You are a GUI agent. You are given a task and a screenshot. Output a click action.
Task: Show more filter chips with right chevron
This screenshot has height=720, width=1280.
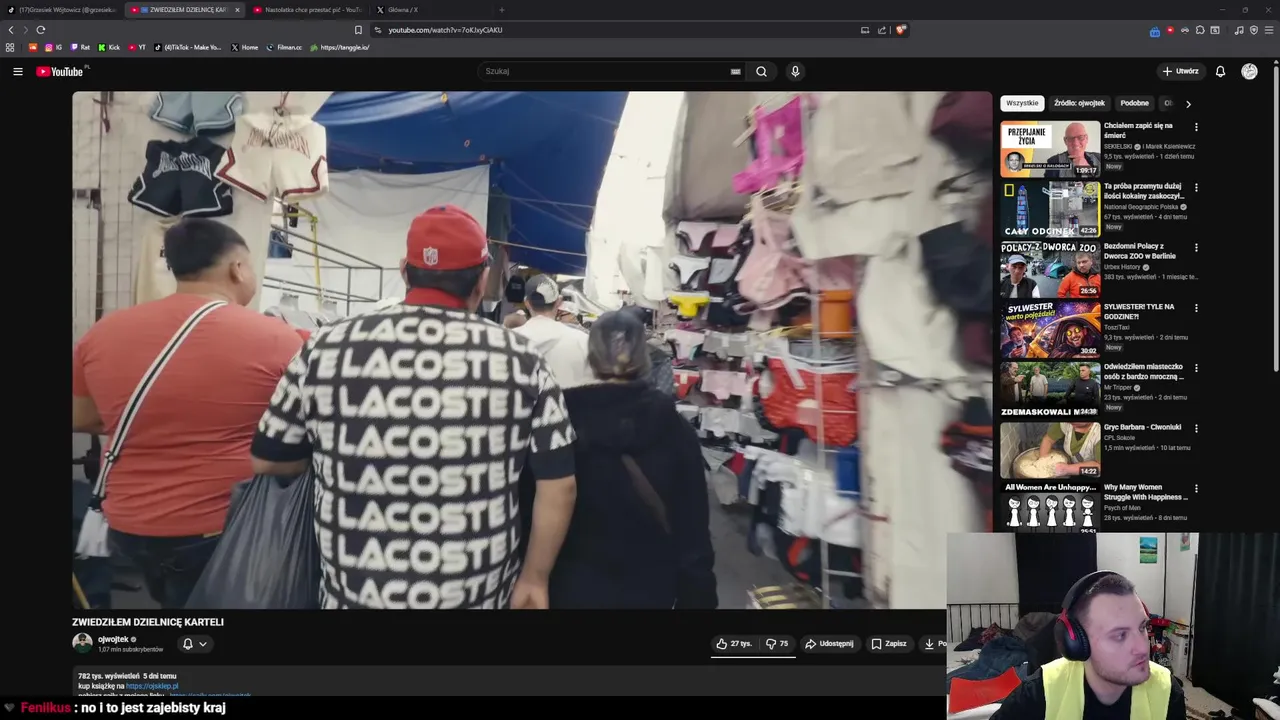(1188, 103)
